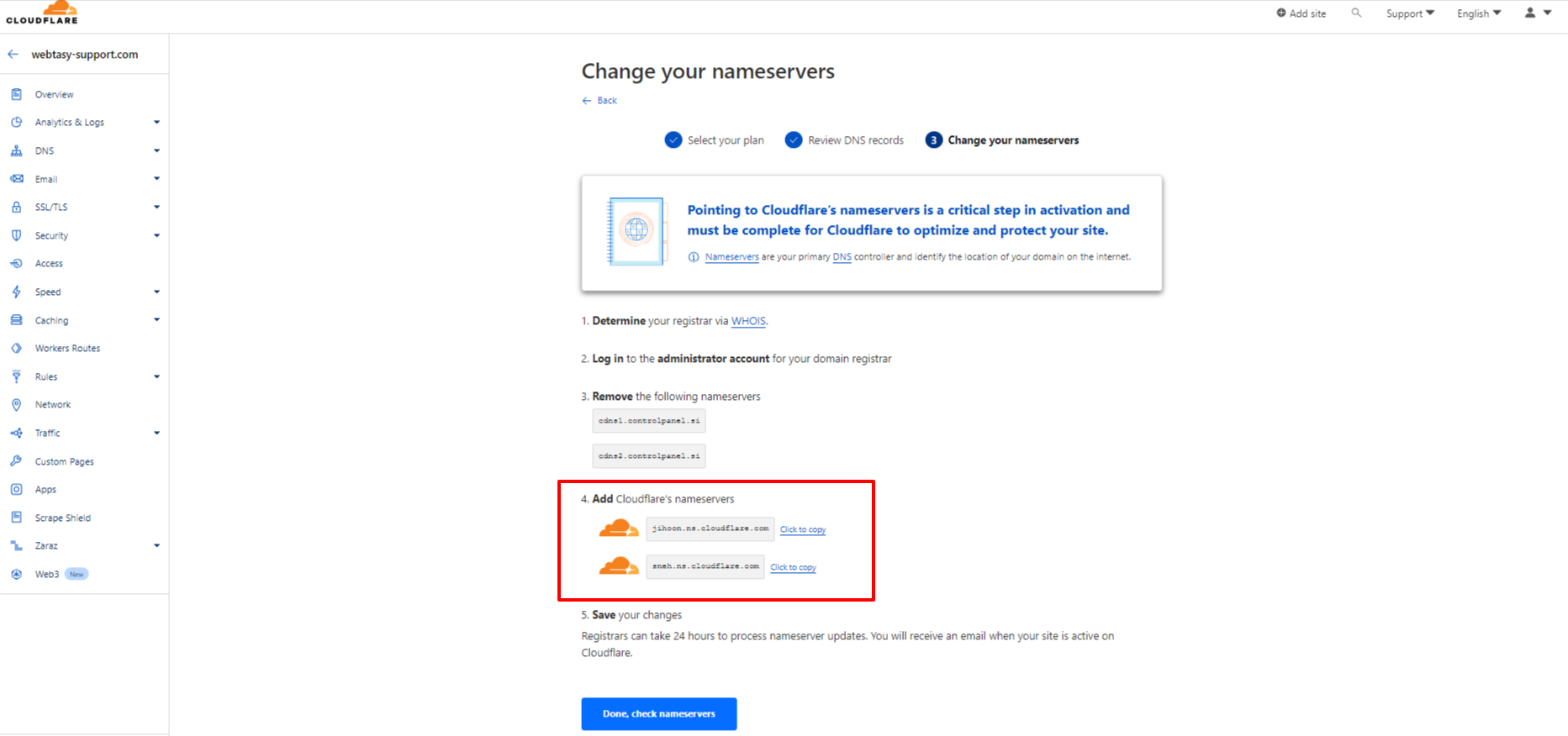The width and height of the screenshot is (1568, 736).
Task: Click Done, check nameservers button
Action: (x=659, y=714)
